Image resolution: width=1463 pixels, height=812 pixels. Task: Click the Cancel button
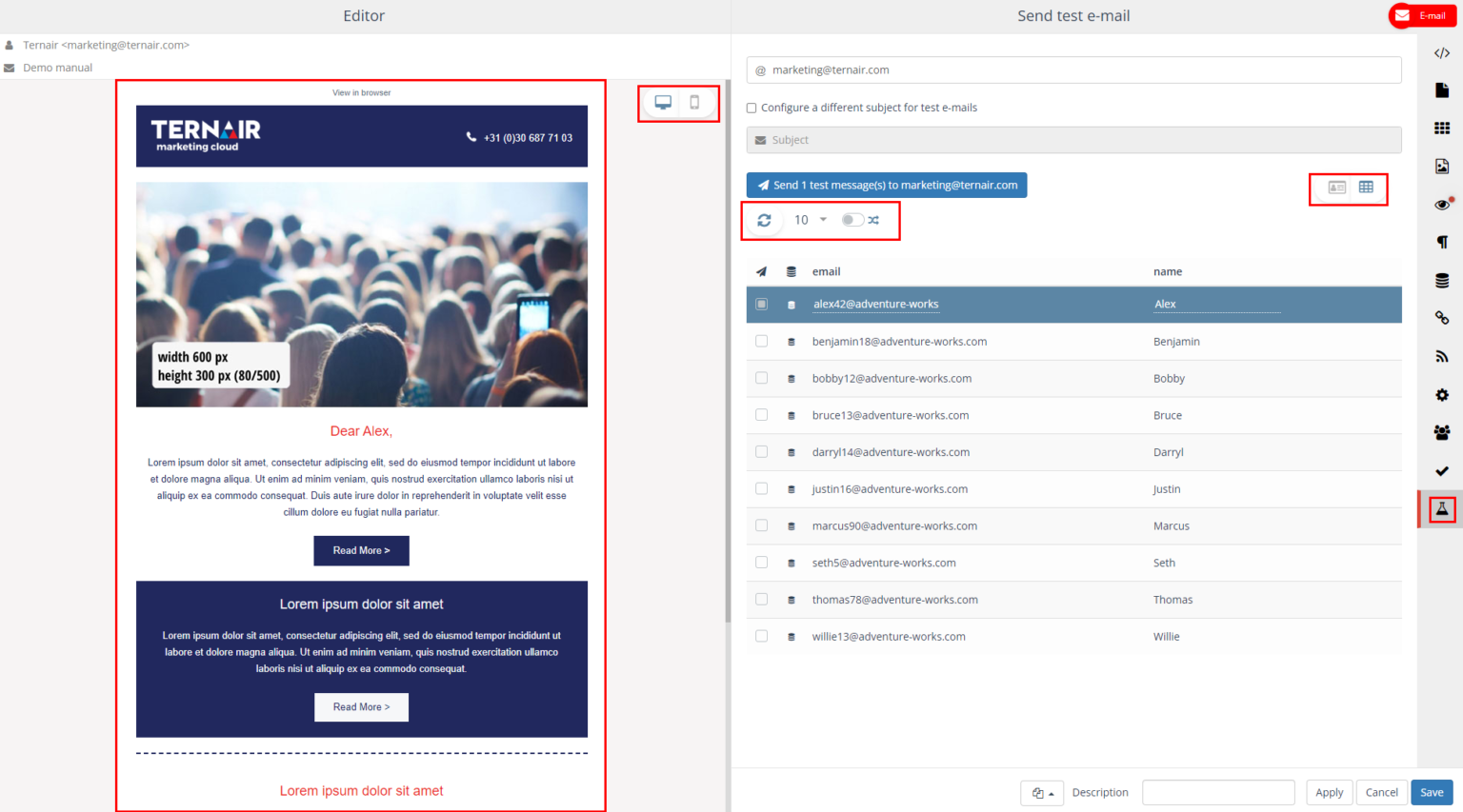click(1381, 793)
